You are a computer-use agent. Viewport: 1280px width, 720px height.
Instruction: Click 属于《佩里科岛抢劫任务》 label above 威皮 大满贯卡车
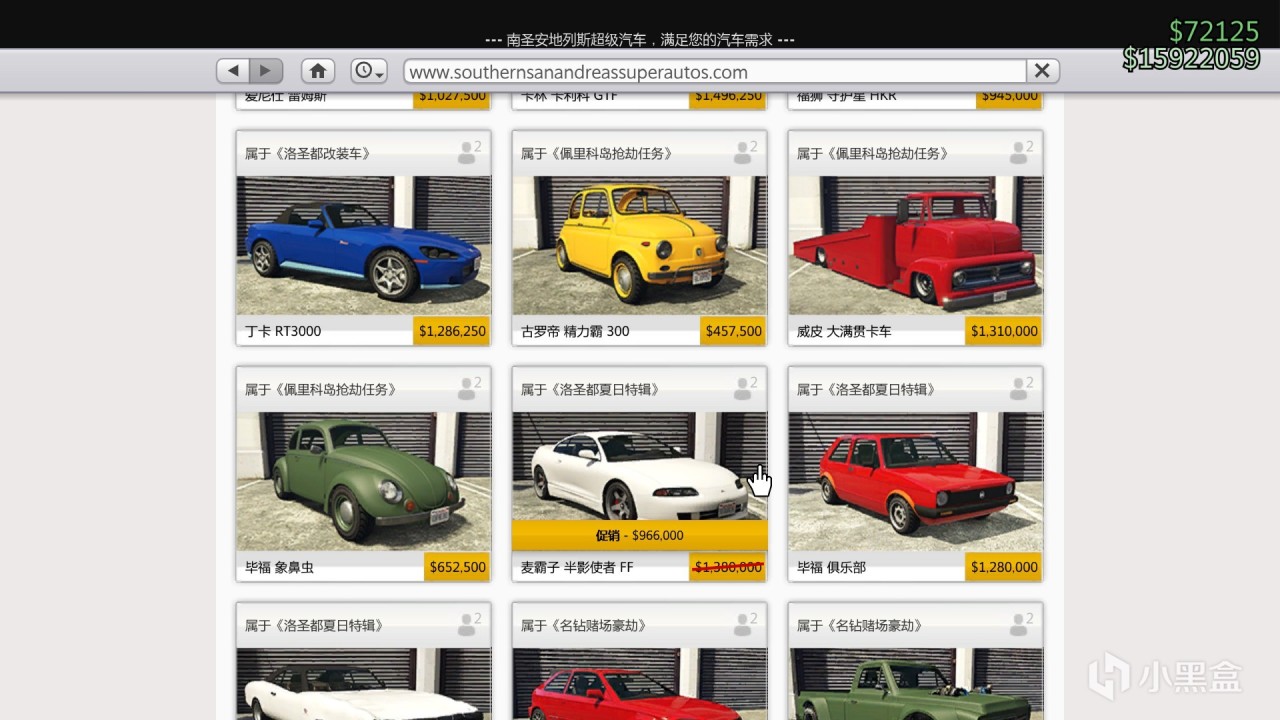(x=873, y=153)
